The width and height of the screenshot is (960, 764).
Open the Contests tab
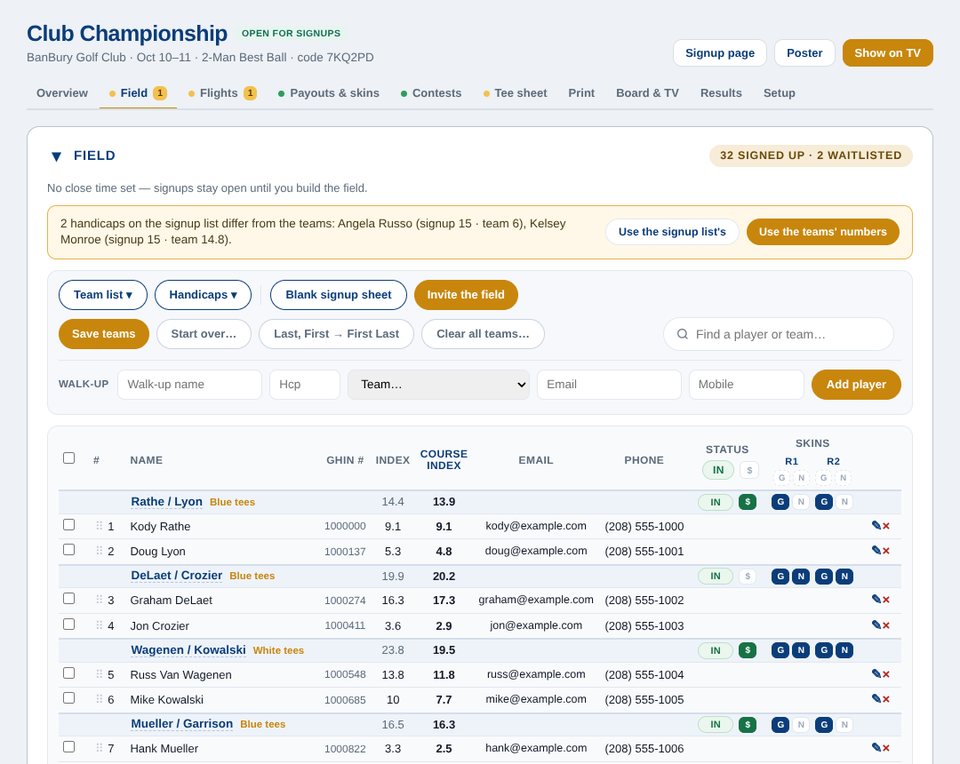pos(431,93)
